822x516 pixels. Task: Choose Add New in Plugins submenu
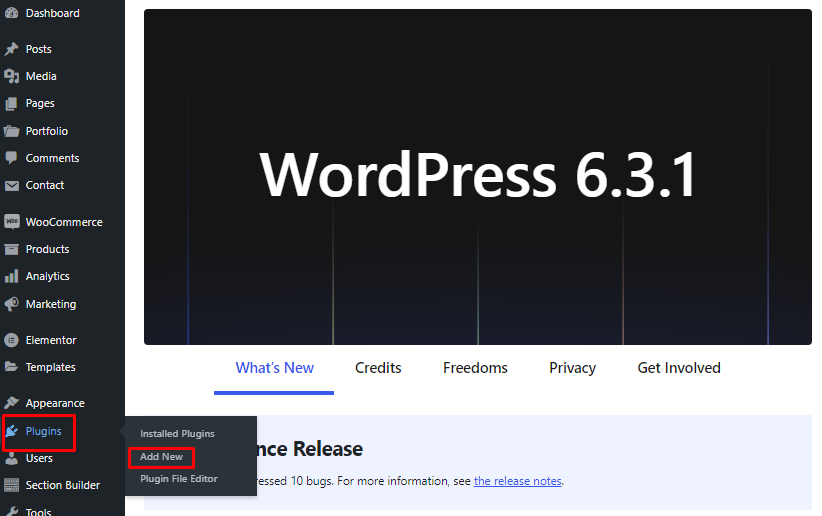click(x=161, y=457)
